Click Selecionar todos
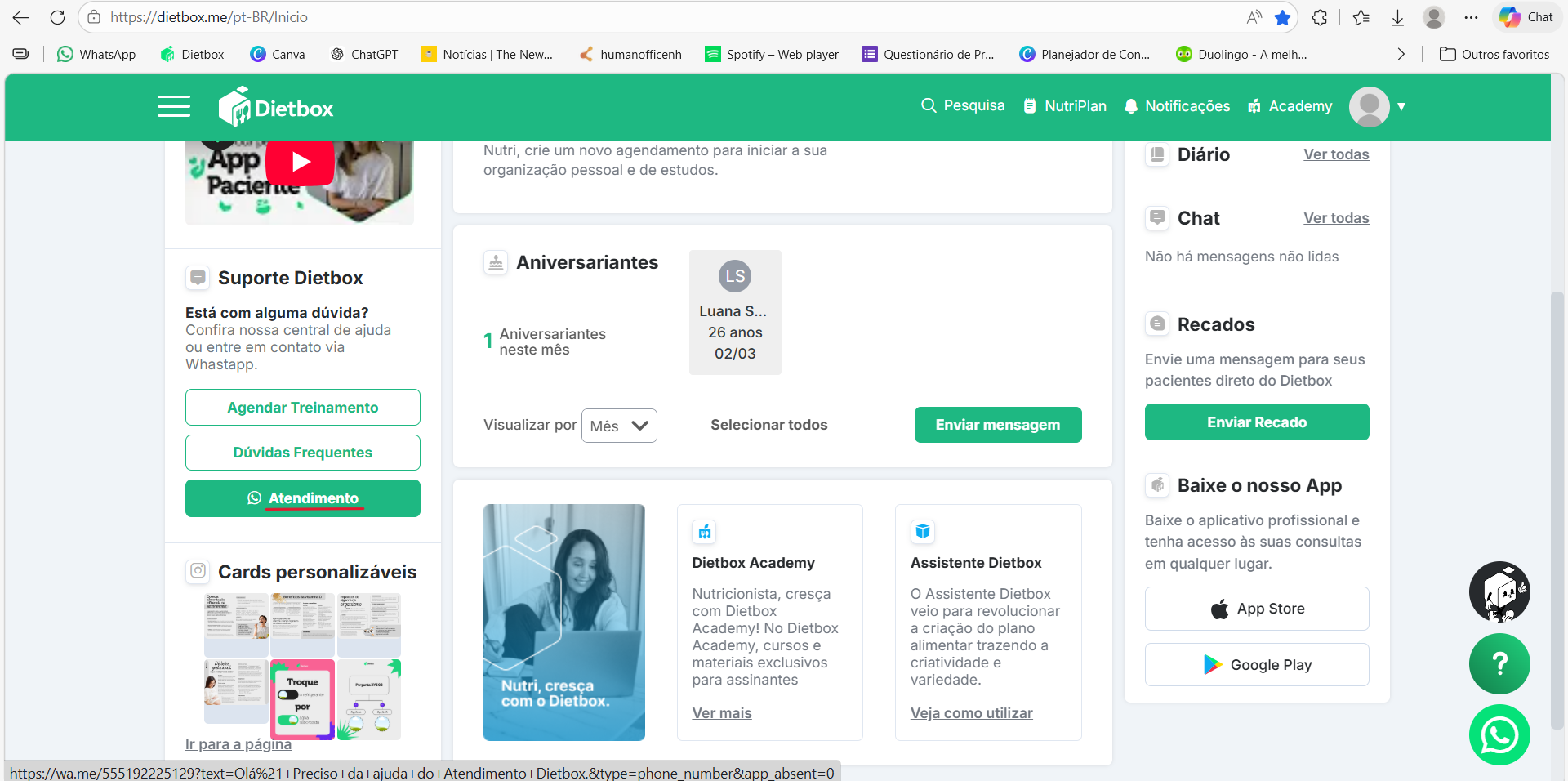1568x781 pixels. click(769, 425)
